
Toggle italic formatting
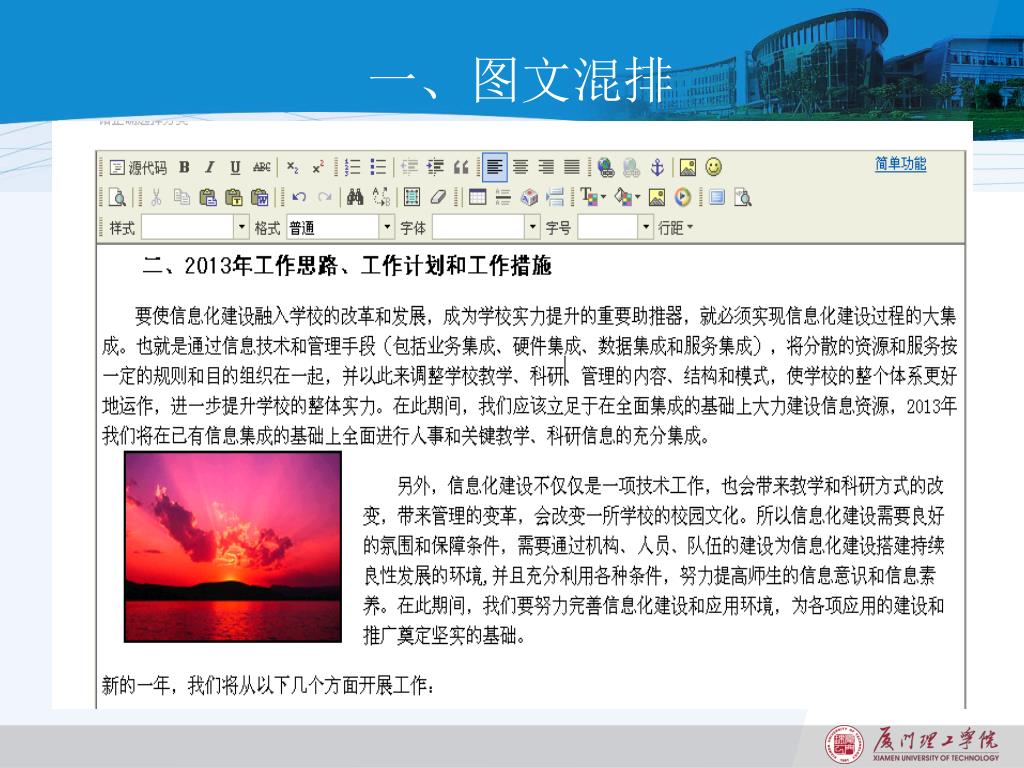210,168
